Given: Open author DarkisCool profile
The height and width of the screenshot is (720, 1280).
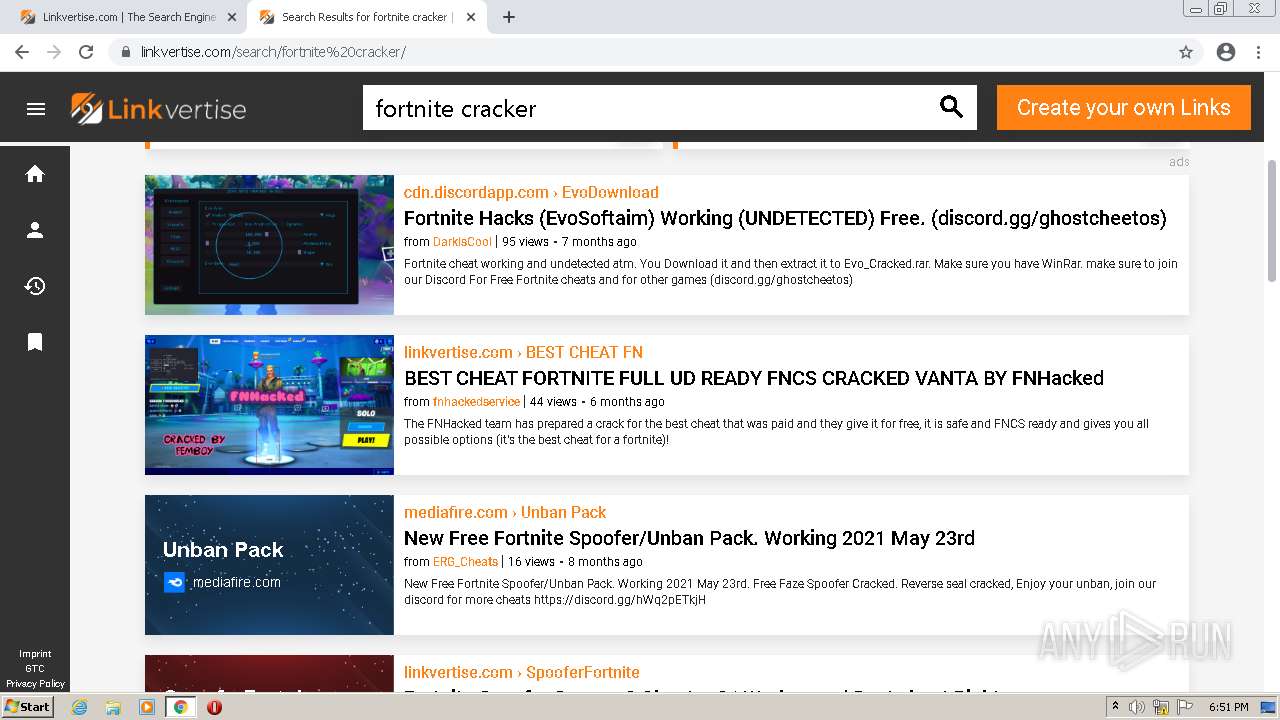Looking at the screenshot, I should coord(462,242).
